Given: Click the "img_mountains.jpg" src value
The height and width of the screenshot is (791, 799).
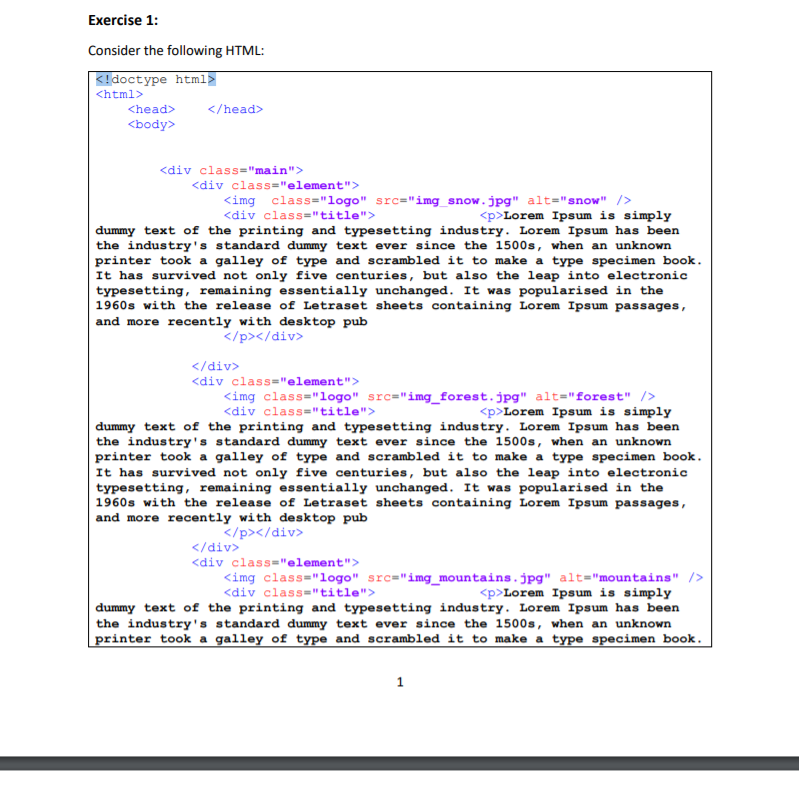Looking at the screenshot, I should click(x=475, y=578).
